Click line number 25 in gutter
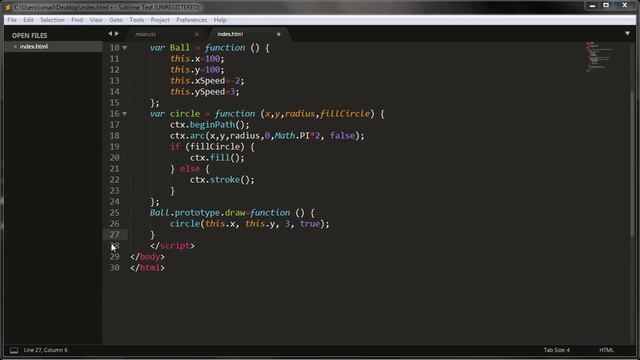Screen dimensions: 640x360 [x=114, y=213]
